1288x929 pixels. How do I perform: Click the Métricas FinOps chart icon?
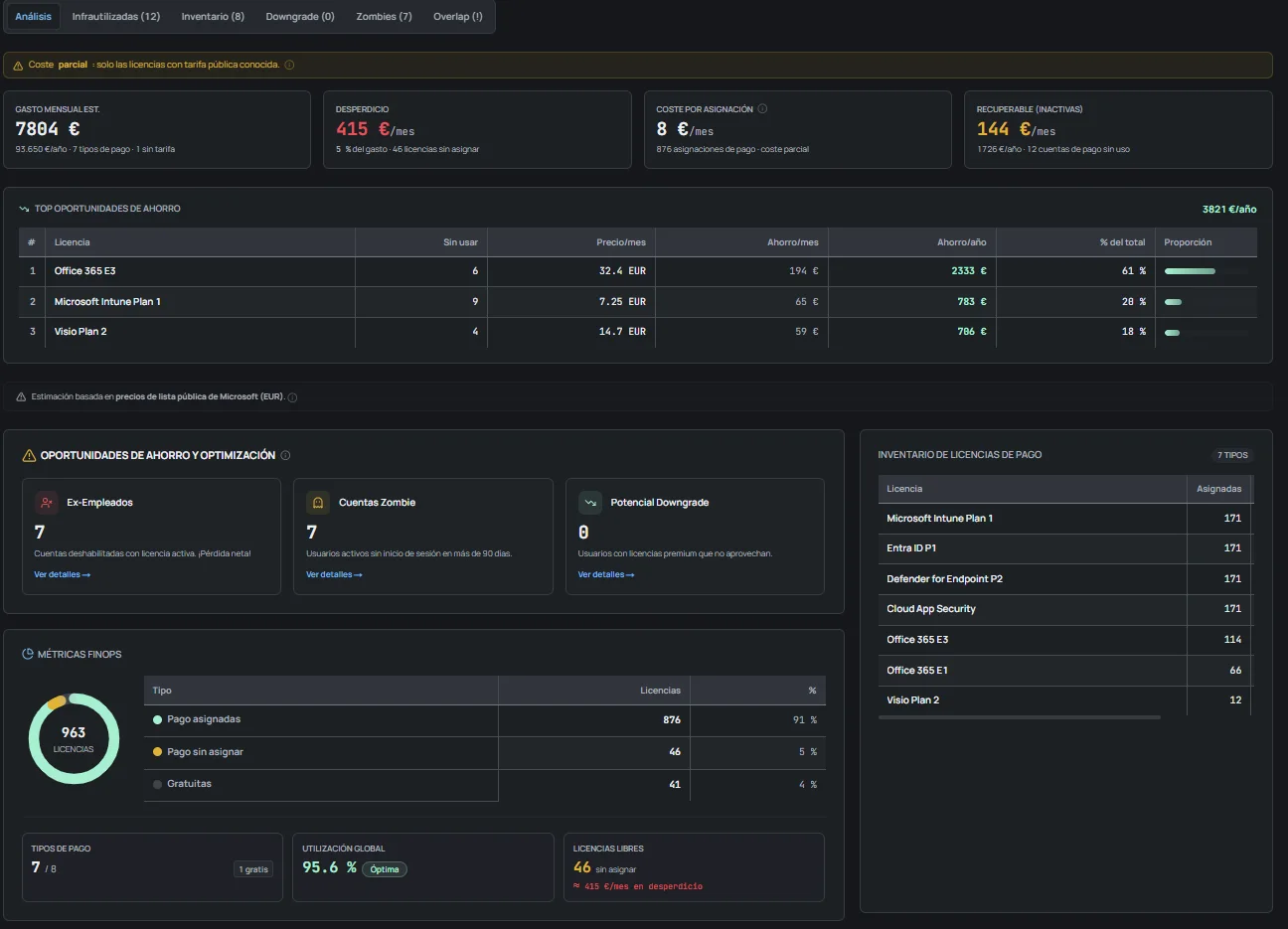tap(28, 654)
